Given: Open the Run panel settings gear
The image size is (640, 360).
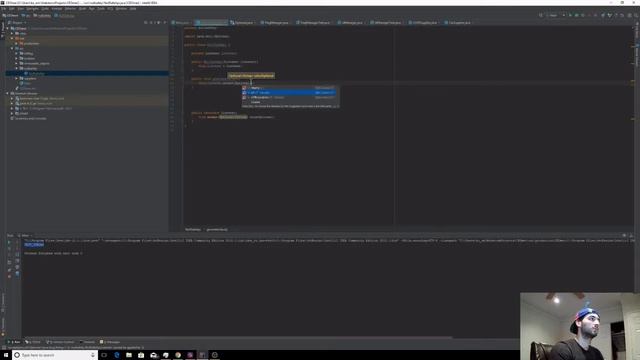Looking at the screenshot, I should click(624, 236).
